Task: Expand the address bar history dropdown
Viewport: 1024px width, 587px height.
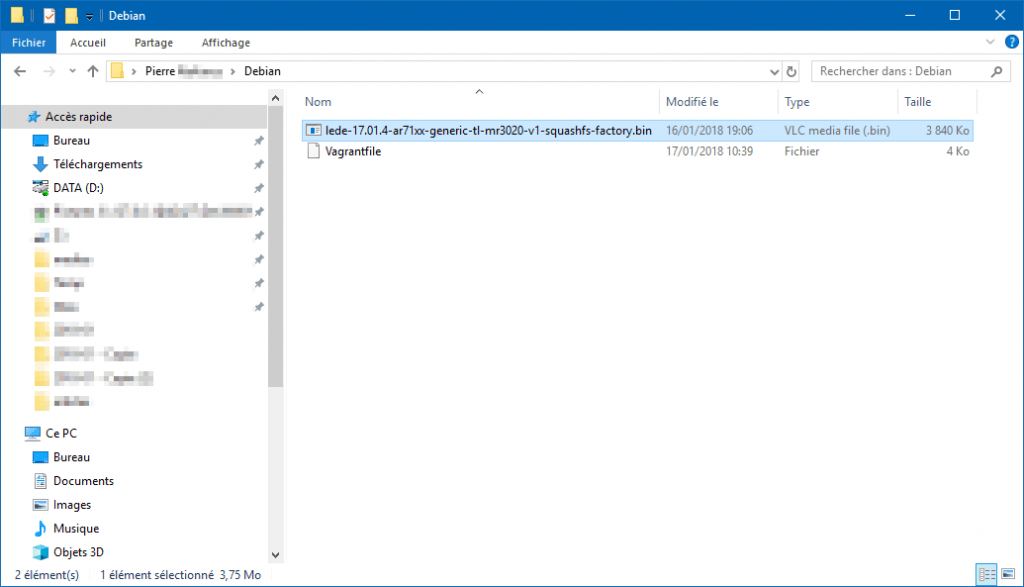Action: [774, 72]
